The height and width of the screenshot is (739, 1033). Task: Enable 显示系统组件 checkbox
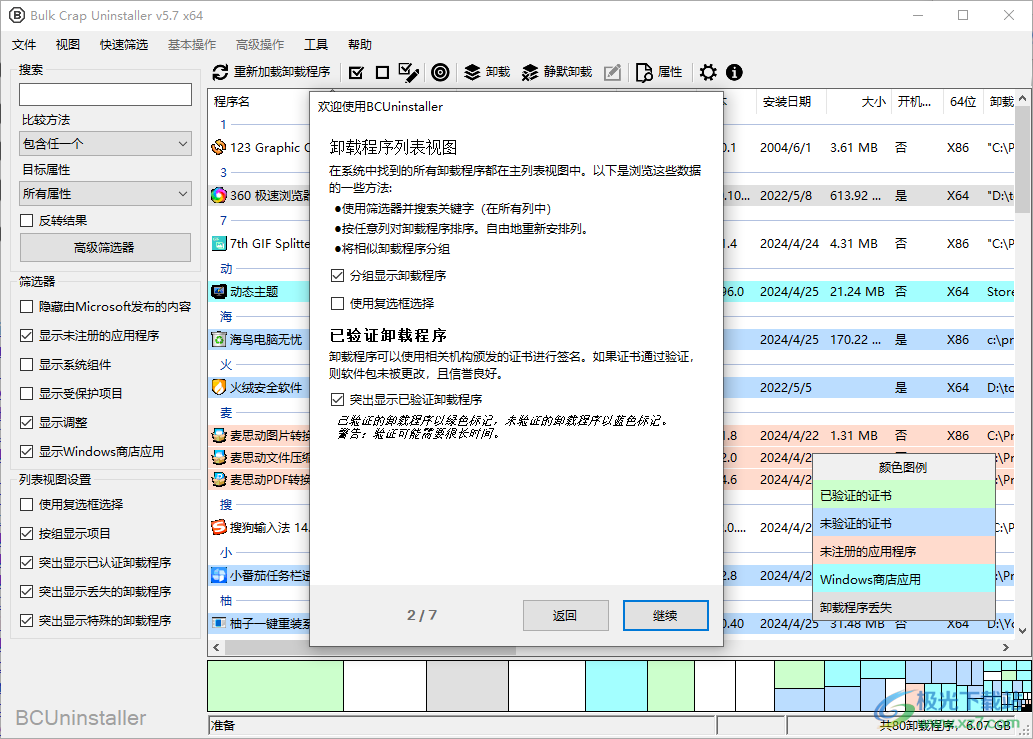tap(26, 365)
